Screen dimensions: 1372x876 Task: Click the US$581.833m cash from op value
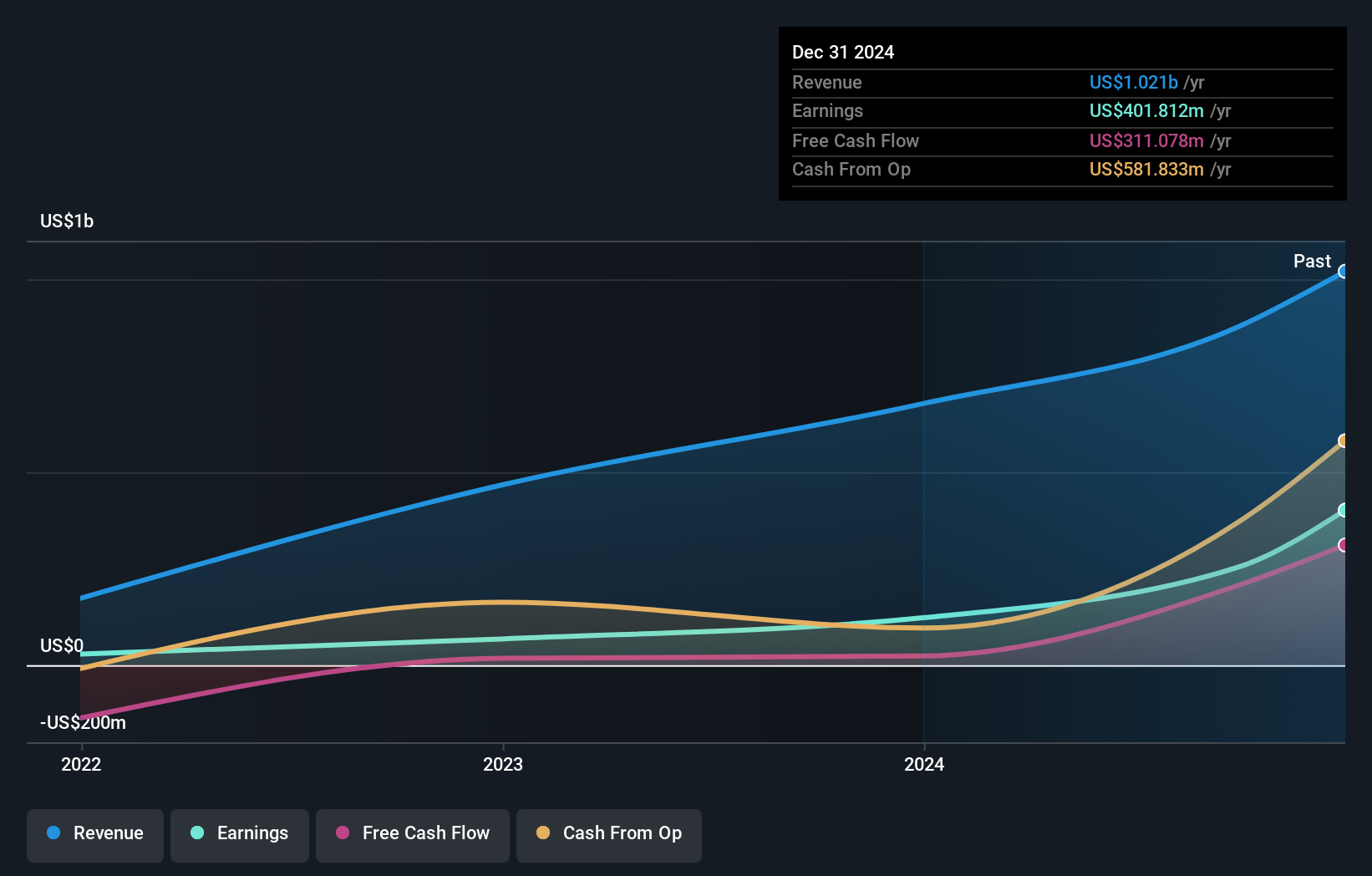click(x=1146, y=169)
